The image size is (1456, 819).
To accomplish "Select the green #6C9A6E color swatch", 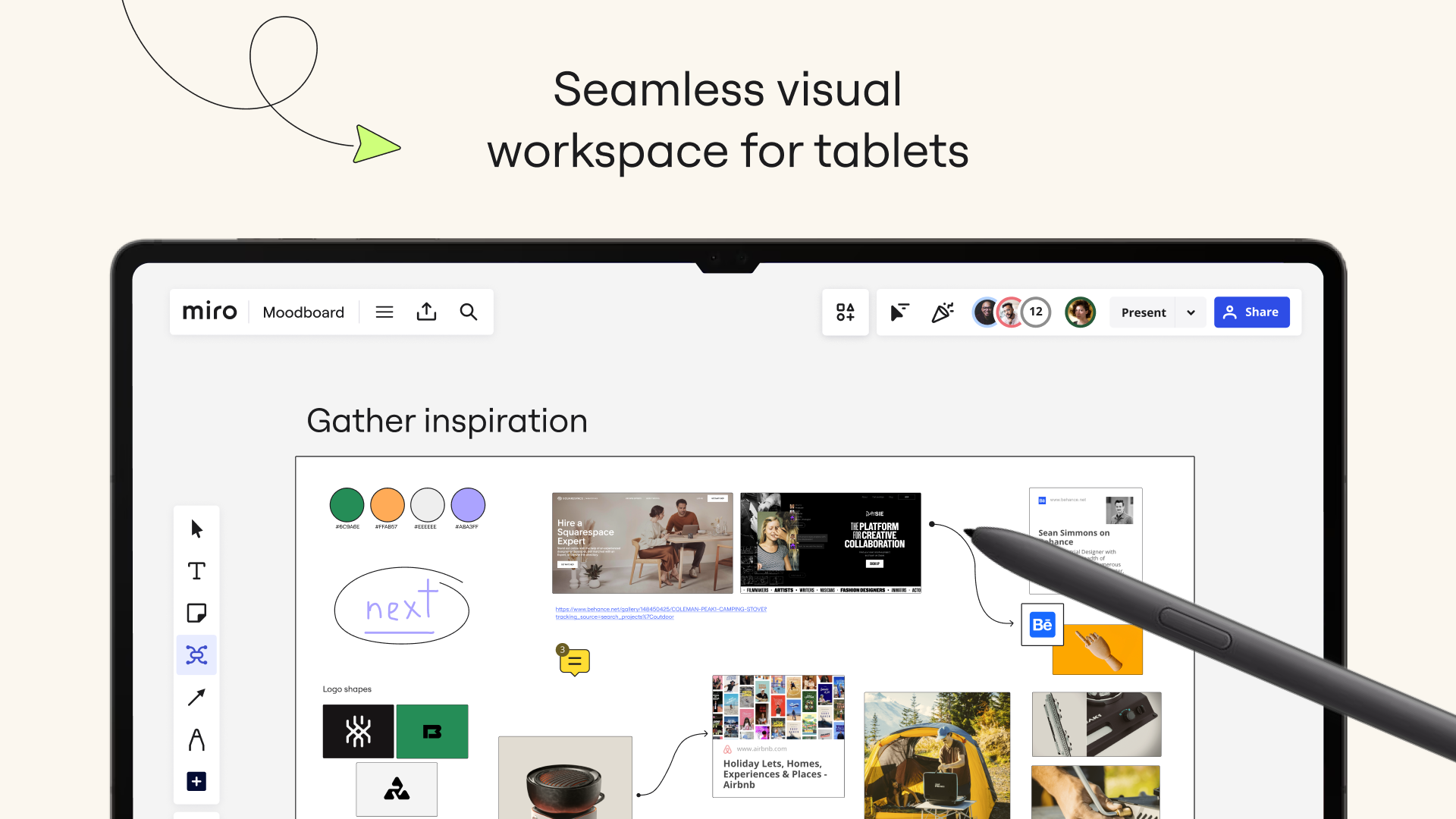I will click(347, 505).
